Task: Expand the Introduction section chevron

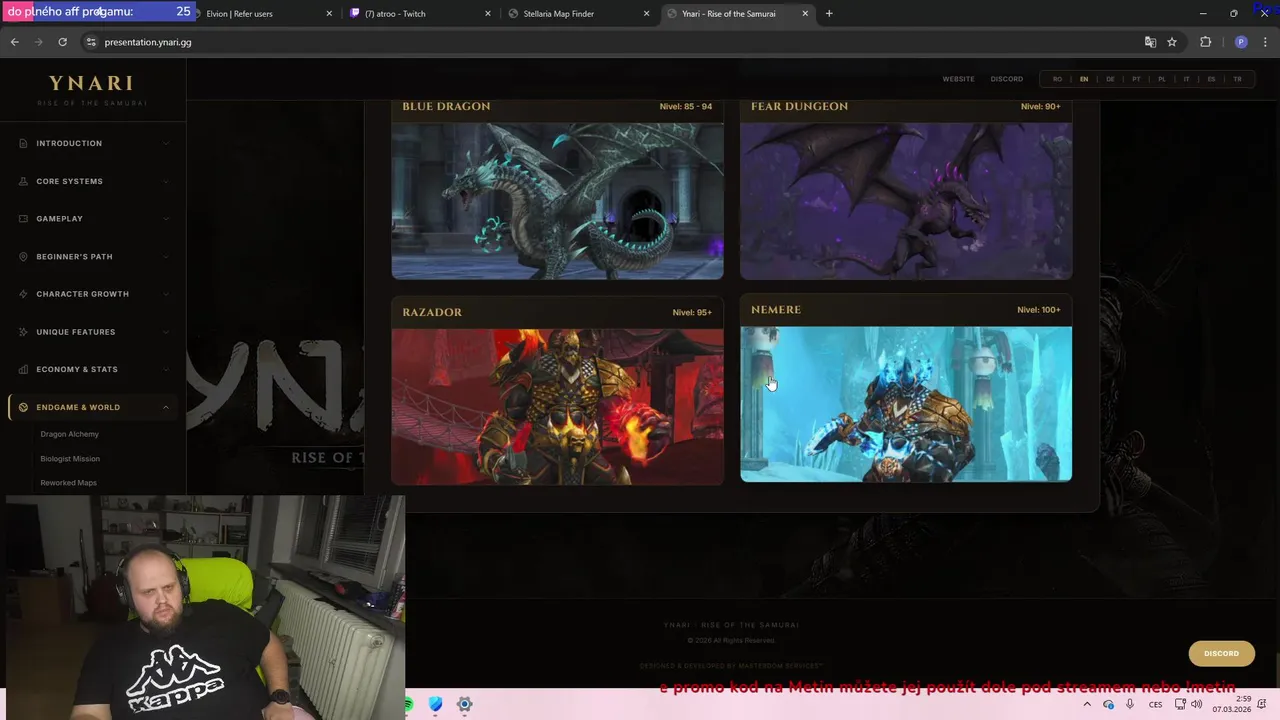Action: [x=166, y=143]
